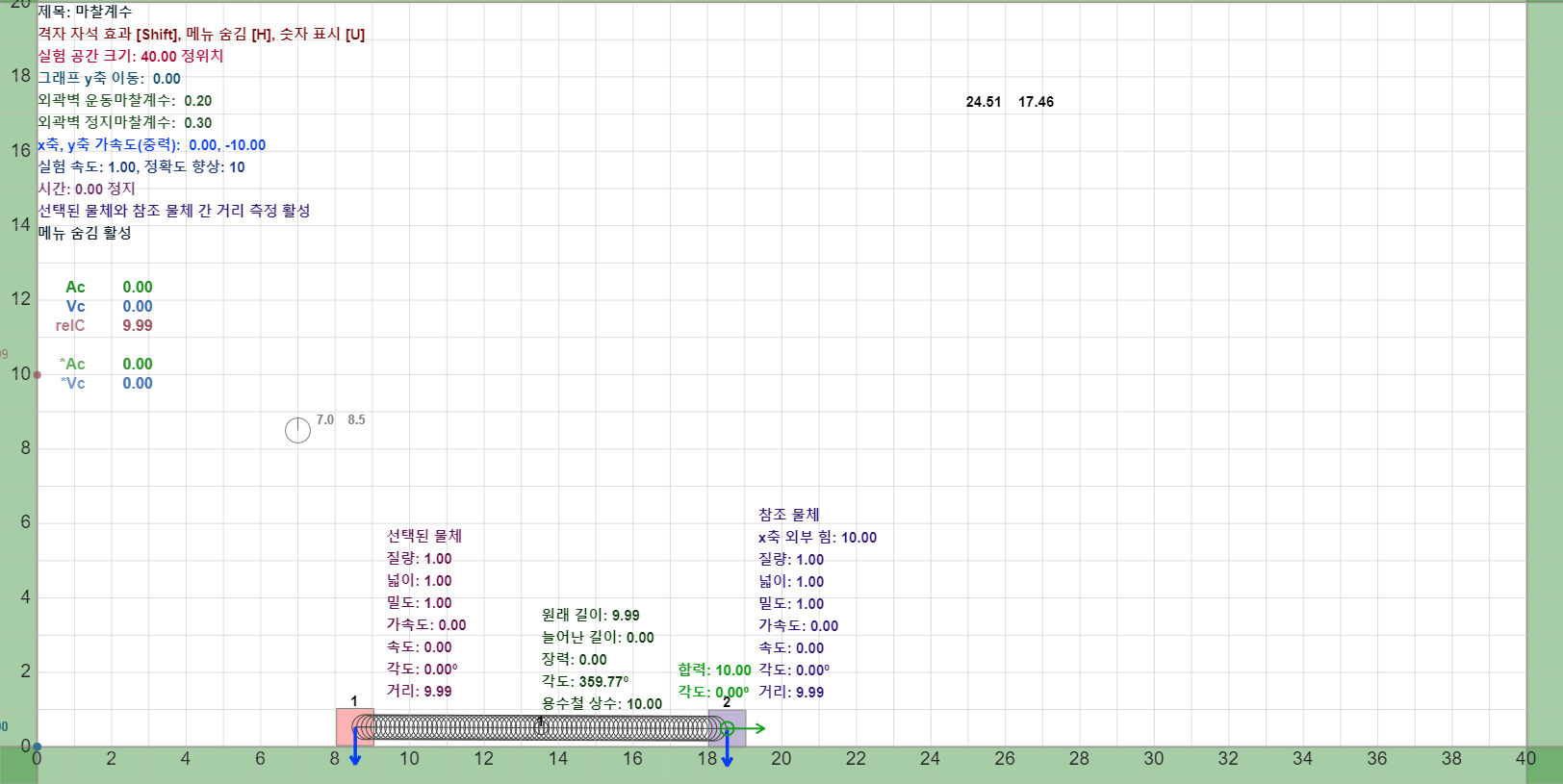The width and height of the screenshot is (1563, 784).
Task: Click the reference object's 거리: 9.99
Action: click(x=791, y=692)
